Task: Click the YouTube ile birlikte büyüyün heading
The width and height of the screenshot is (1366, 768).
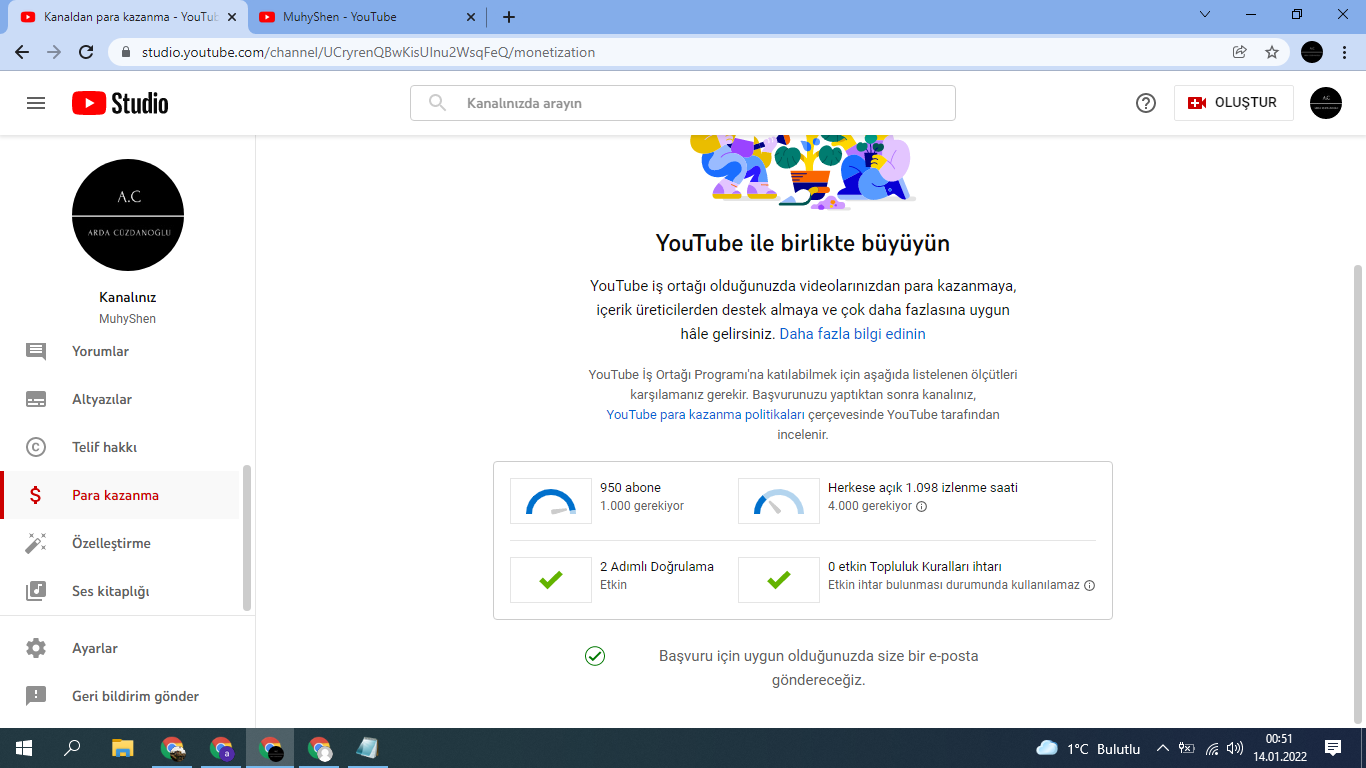Action: pos(803,243)
